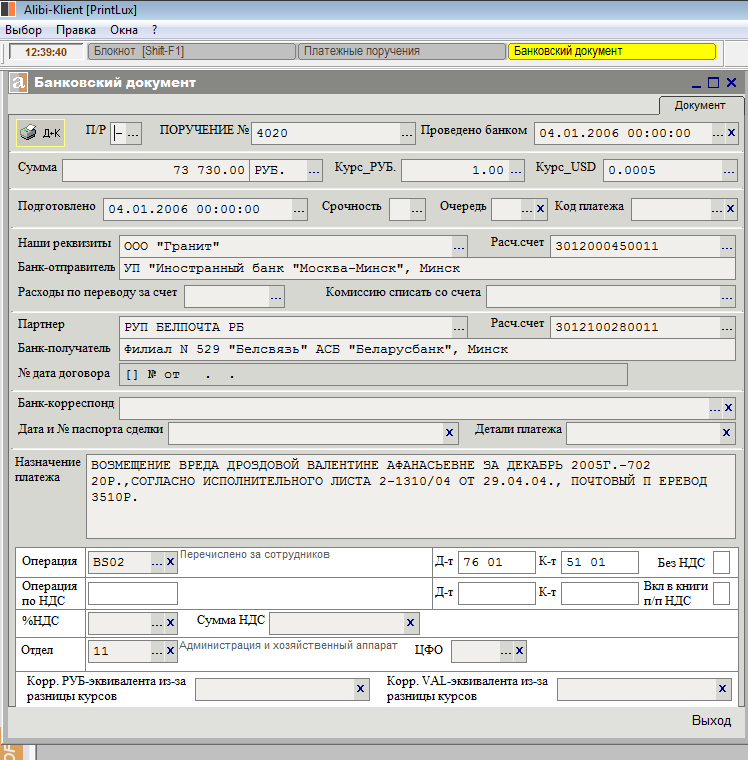Clear the Операция BS02 value with x
This screenshot has width=748, height=760.
click(x=171, y=562)
